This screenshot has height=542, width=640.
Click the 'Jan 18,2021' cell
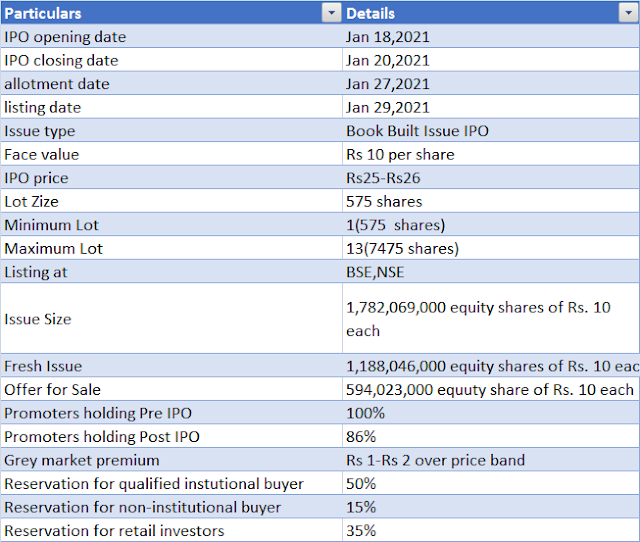[x=491, y=37]
